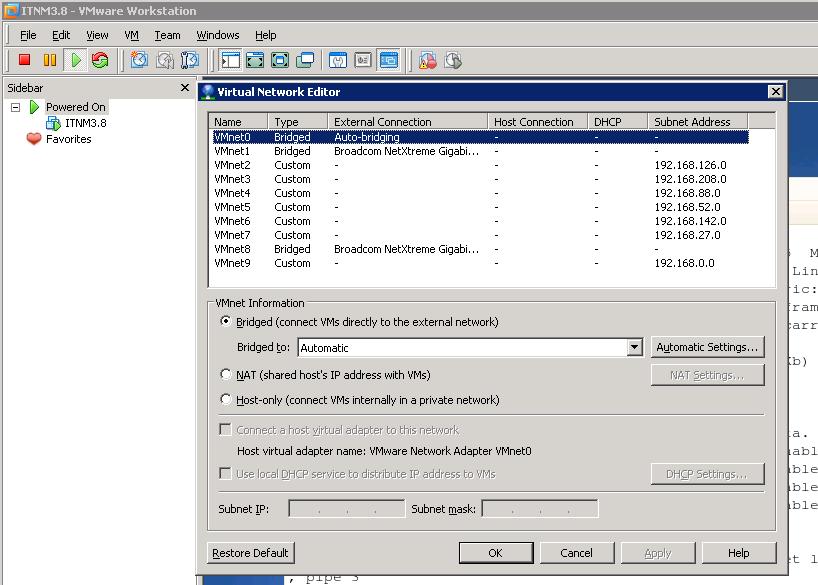Click the yellow Suspend (pause) toolbar icon
The image size is (818, 585).
click(x=50, y=60)
